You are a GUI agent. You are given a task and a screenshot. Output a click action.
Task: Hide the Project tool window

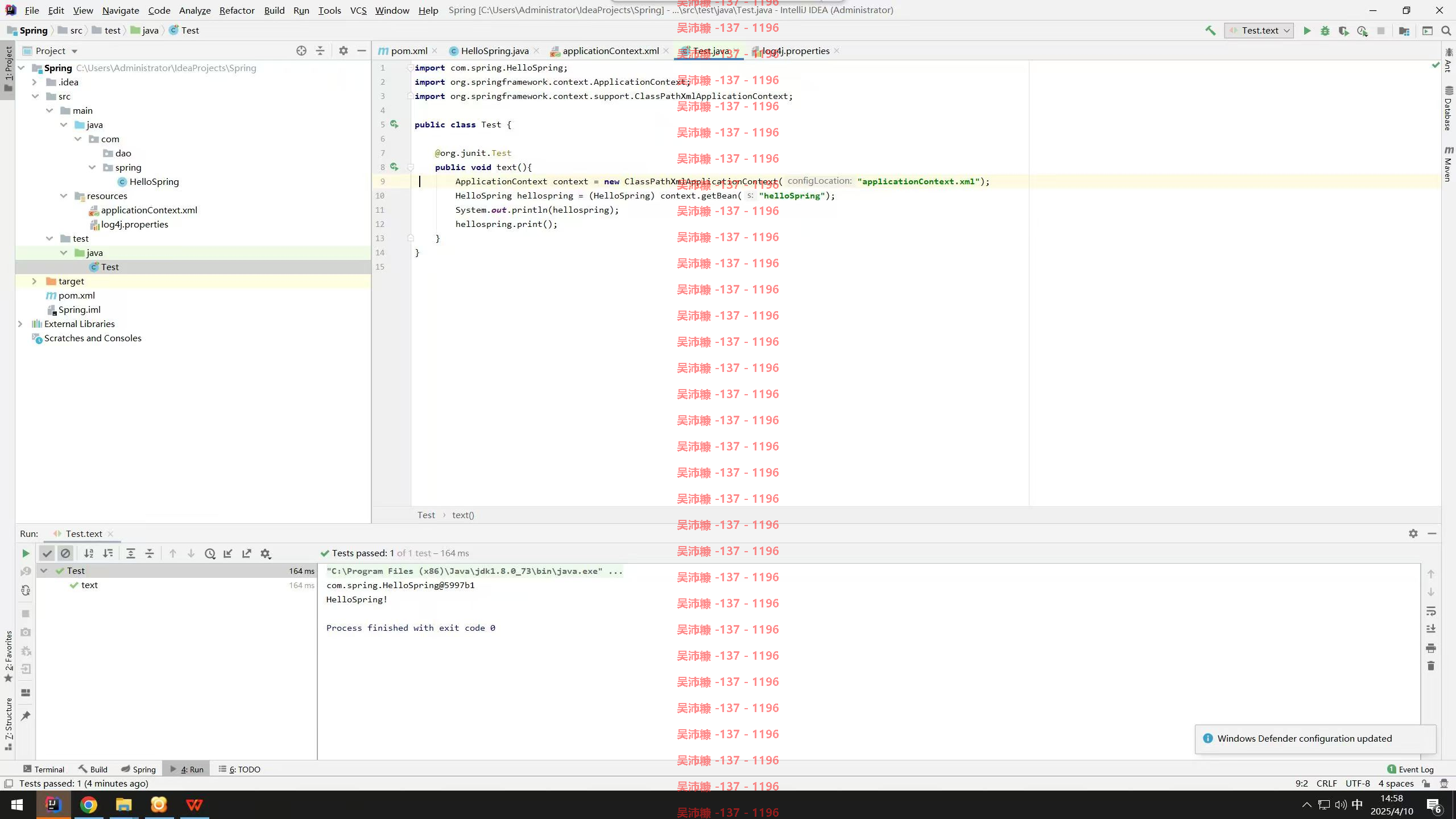click(x=361, y=51)
